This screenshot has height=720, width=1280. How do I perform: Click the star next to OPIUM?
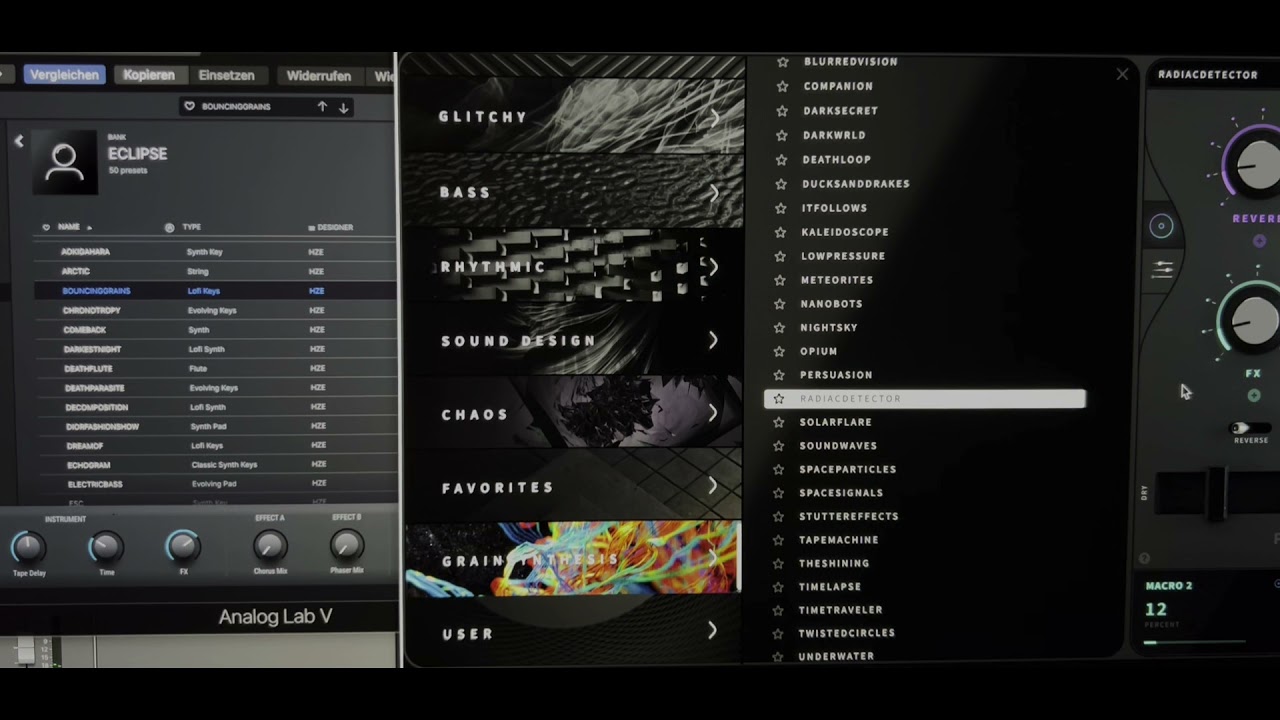tap(780, 352)
